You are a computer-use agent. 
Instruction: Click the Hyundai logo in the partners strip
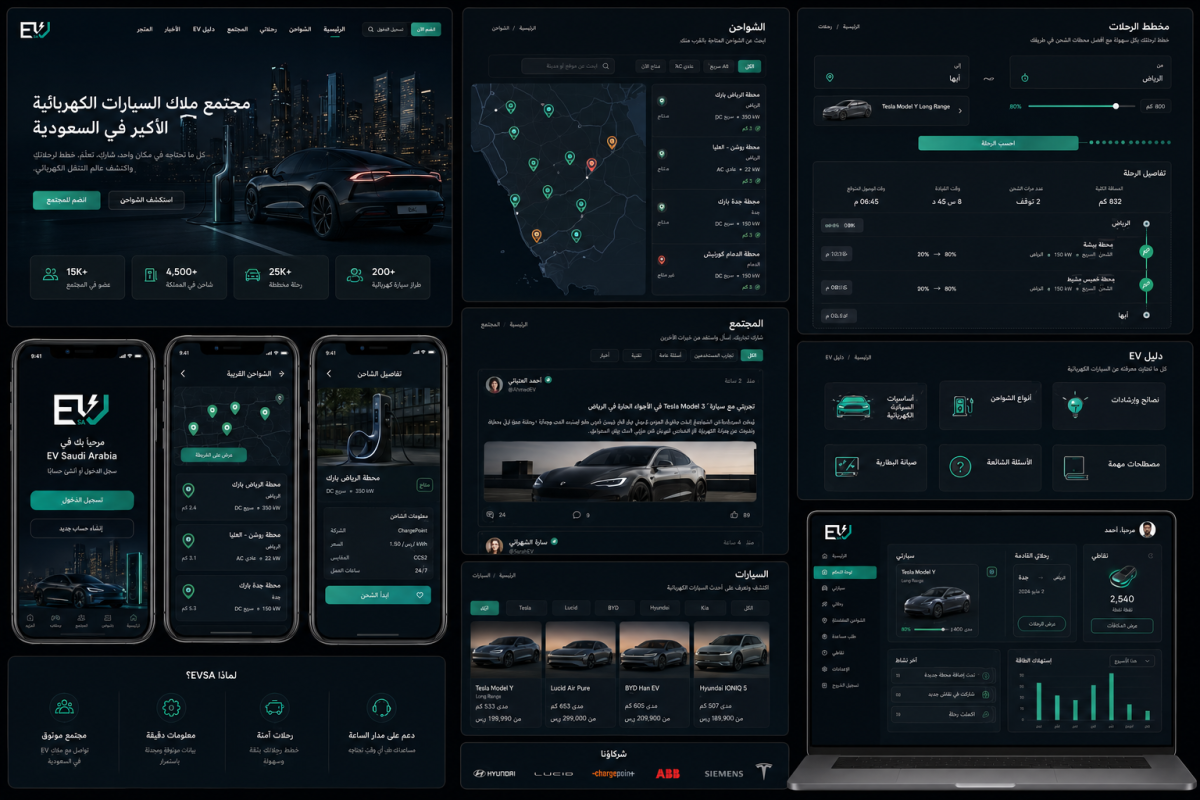click(494, 773)
